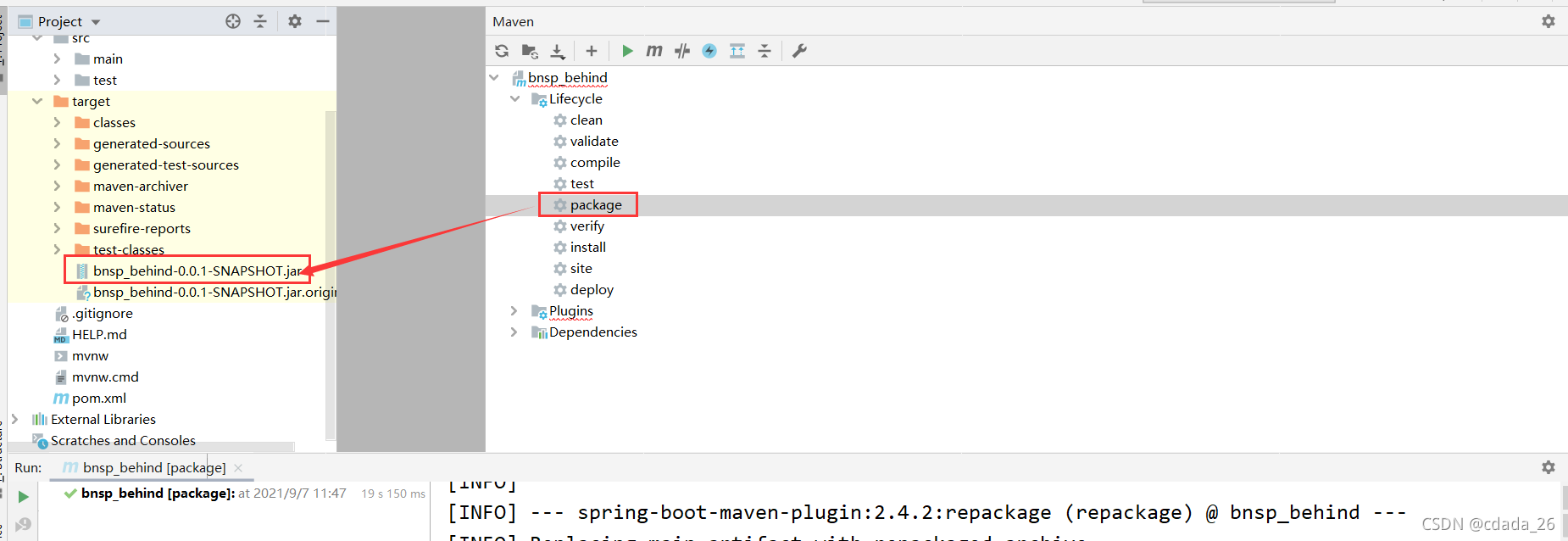1568x541 pixels.
Task: Reload all Maven projects
Action: [x=502, y=51]
